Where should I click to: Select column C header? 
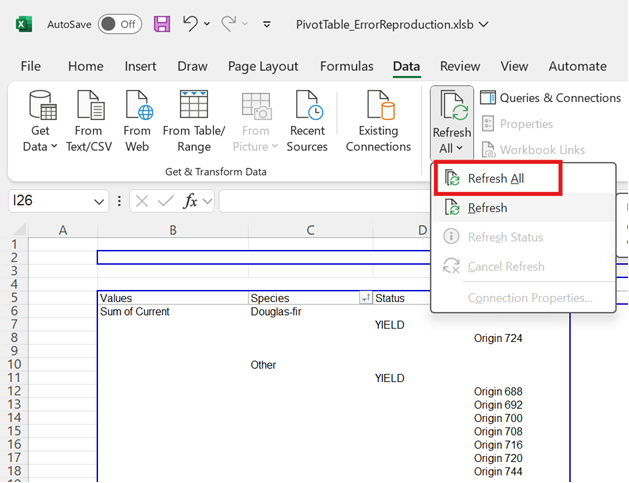pyautogui.click(x=310, y=230)
